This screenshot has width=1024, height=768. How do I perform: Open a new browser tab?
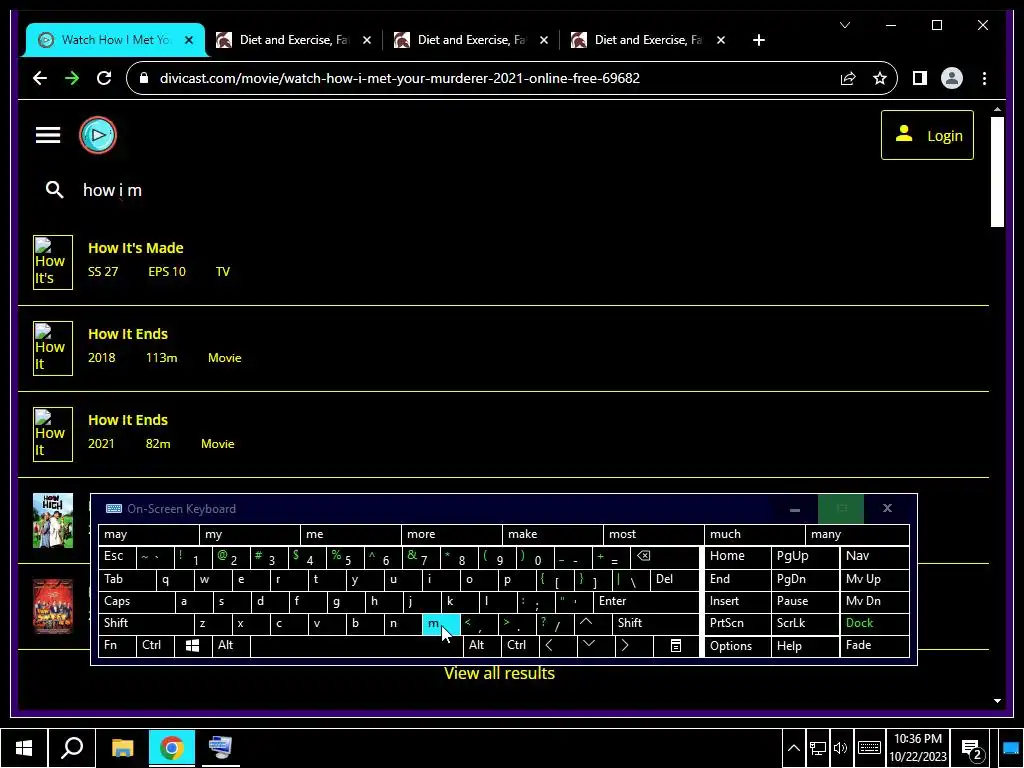coord(758,40)
